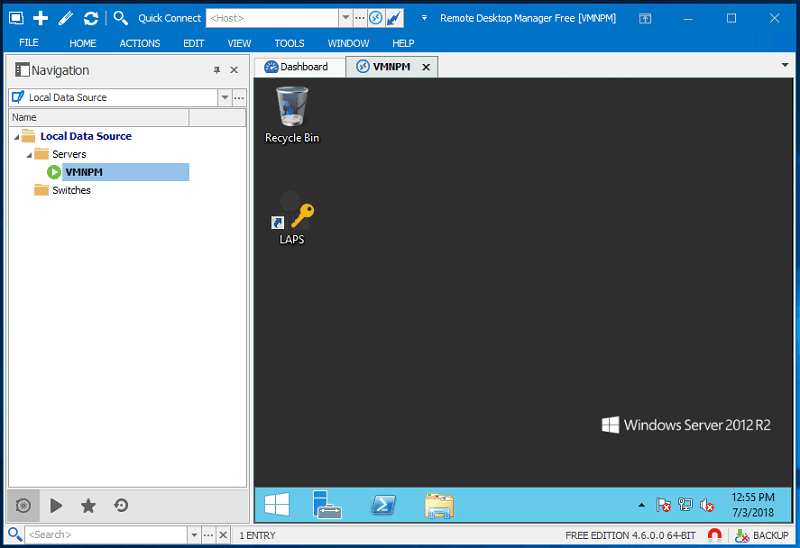Click the remote Windows Start button

[x=277, y=505]
